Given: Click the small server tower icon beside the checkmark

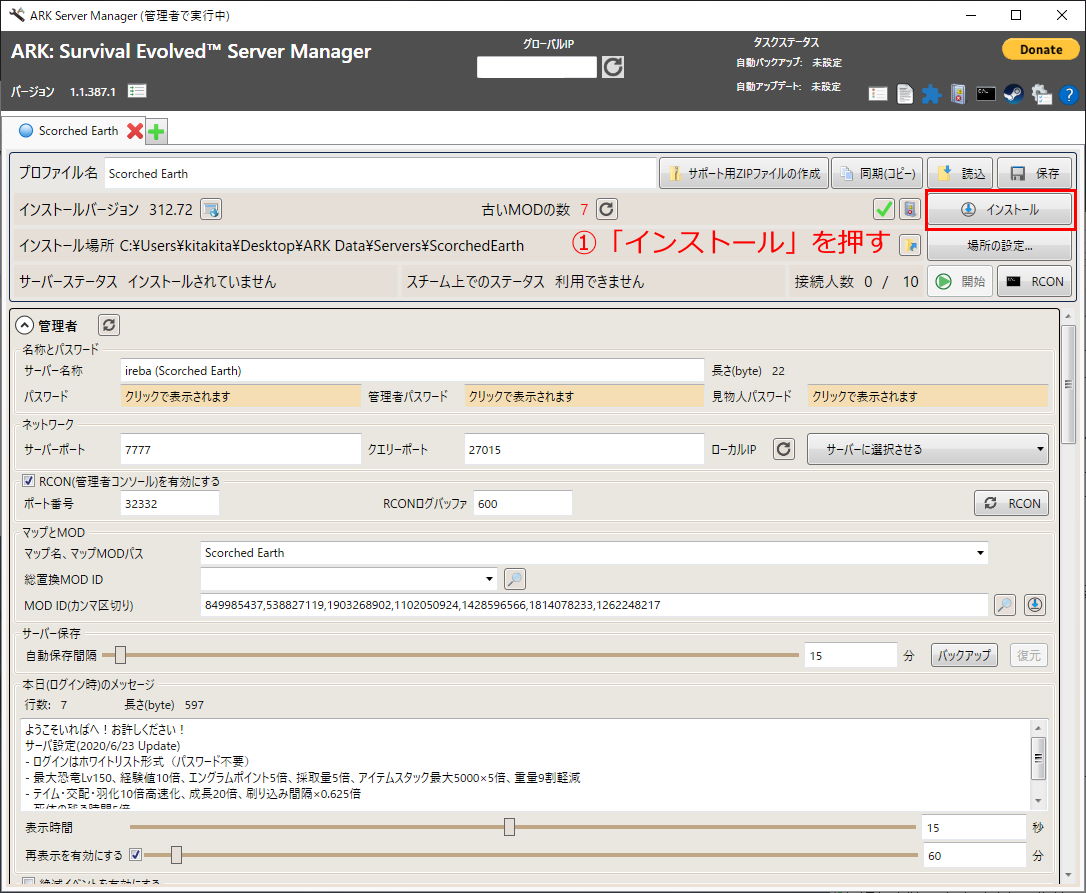Looking at the screenshot, I should (910, 209).
